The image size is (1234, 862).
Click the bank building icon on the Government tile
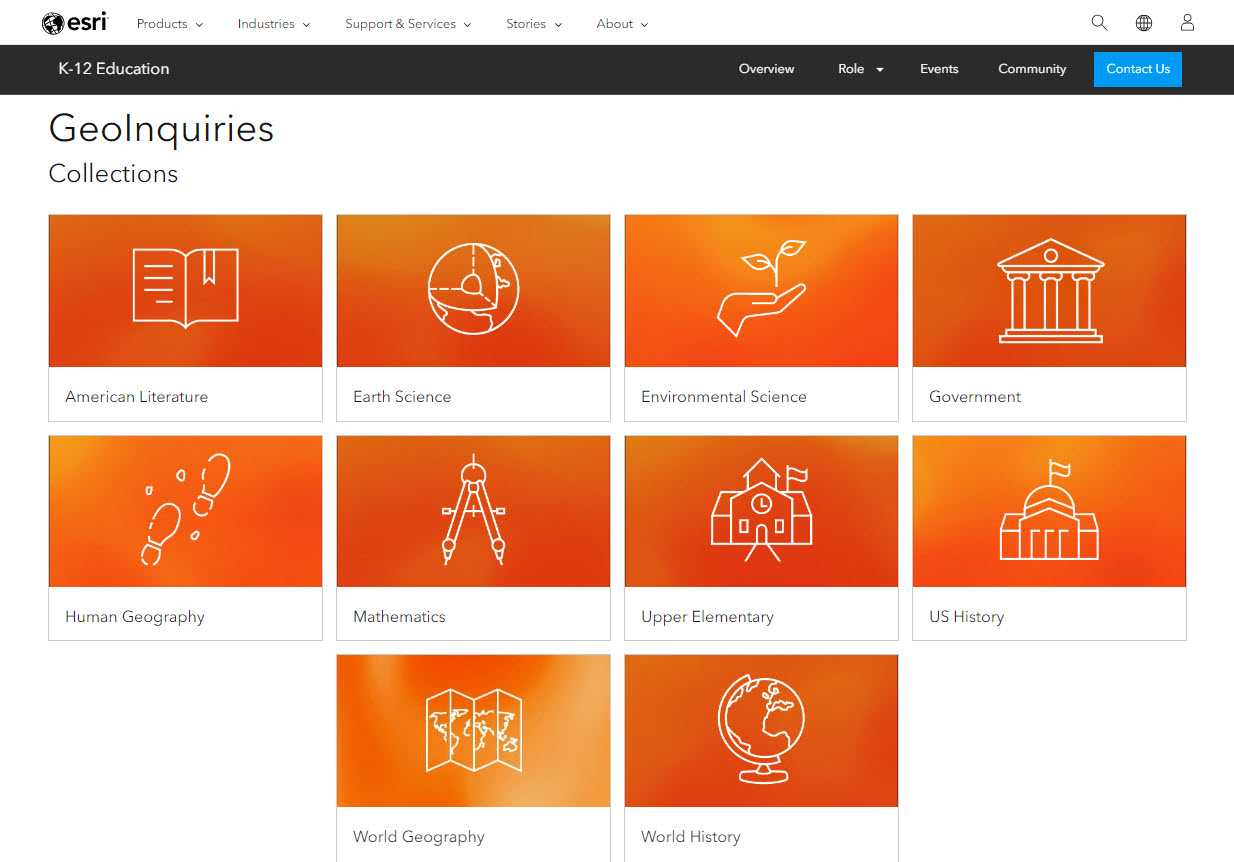click(1049, 288)
